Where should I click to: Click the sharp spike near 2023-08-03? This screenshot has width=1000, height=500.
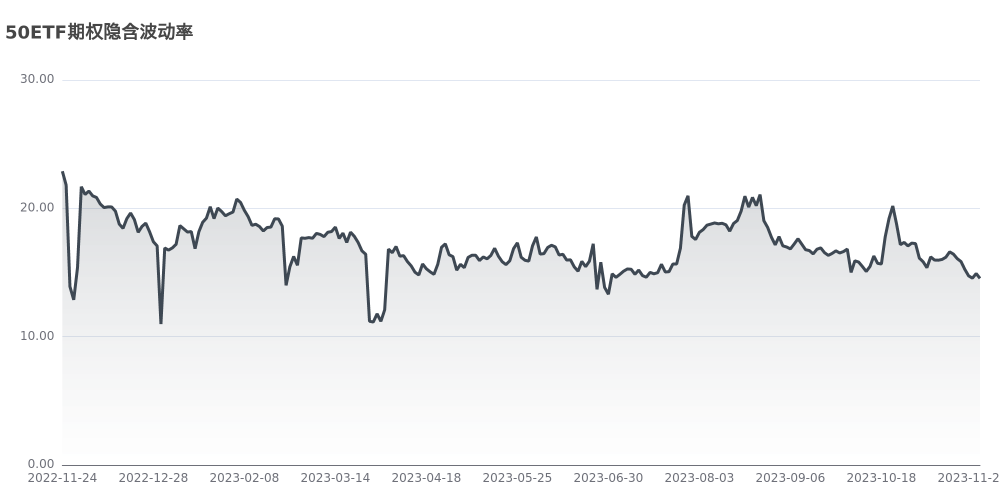coord(688,197)
